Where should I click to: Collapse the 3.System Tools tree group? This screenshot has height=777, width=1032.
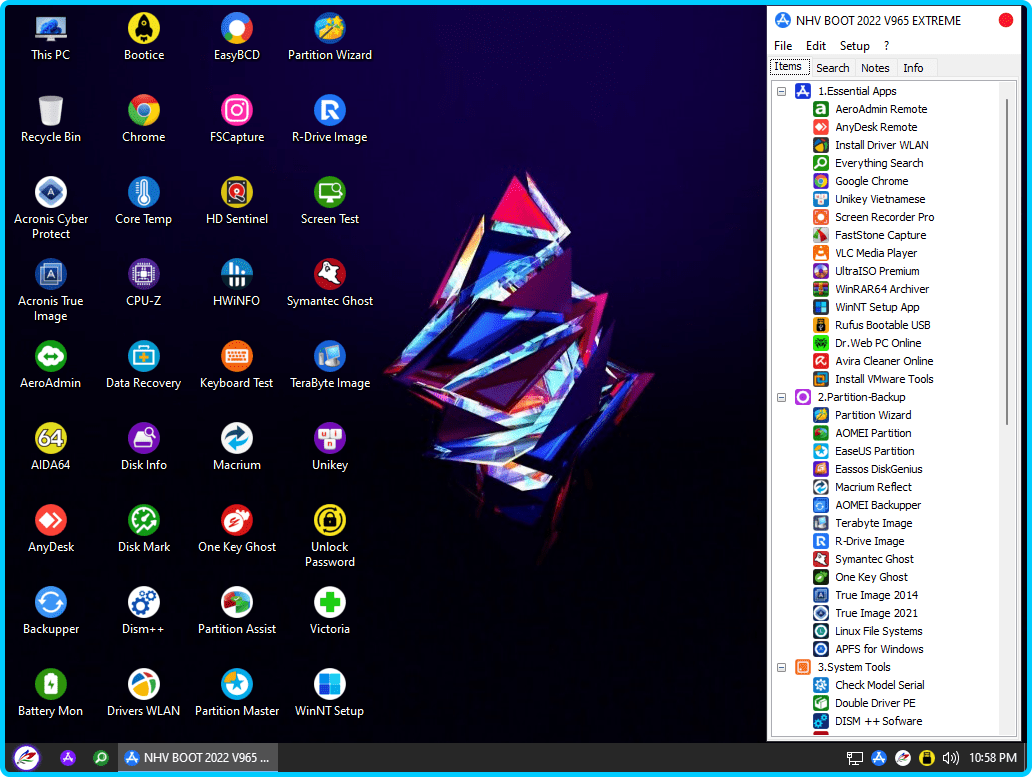pyautogui.click(x=781, y=668)
